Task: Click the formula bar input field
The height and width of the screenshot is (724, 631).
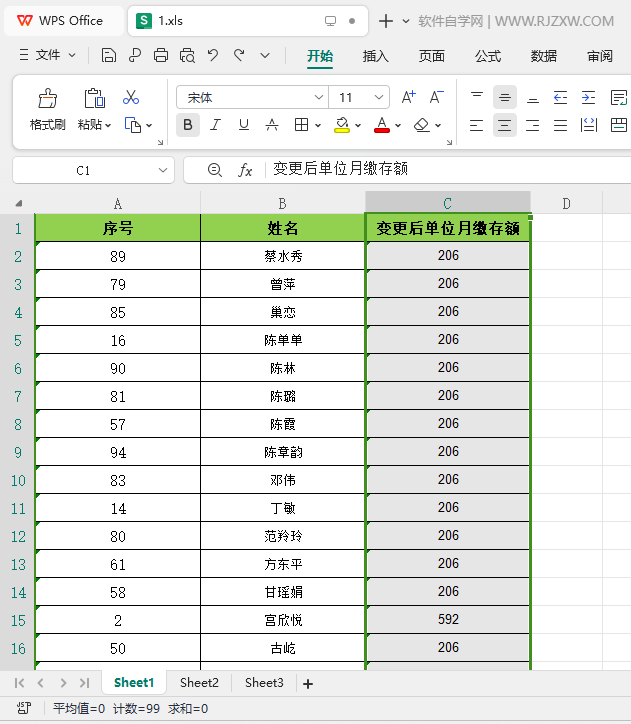Action: 450,169
